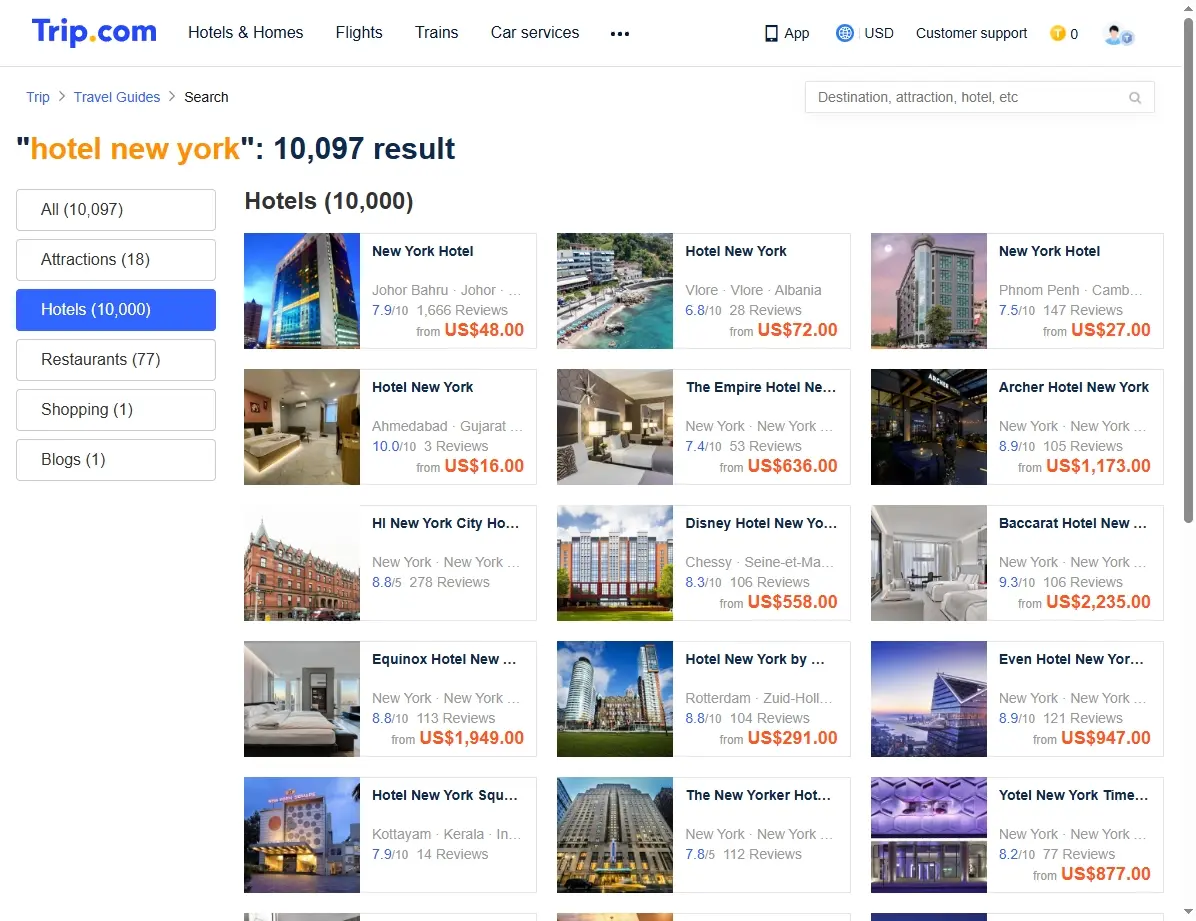Click the Trip.com logo
Image resolution: width=1196 pixels, height=921 pixels.
(x=94, y=32)
